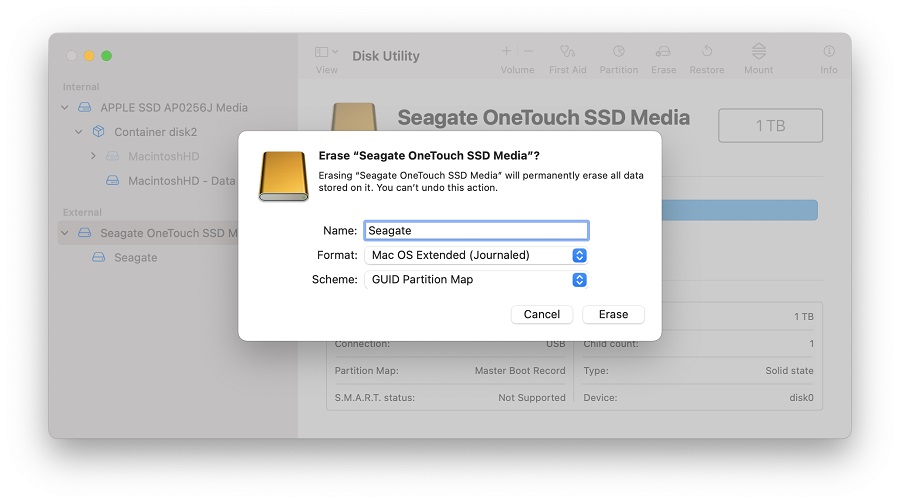This screenshot has width=900, height=503.
Task: Open the Scheme dropdown GUID Partition Map
Action: point(476,280)
